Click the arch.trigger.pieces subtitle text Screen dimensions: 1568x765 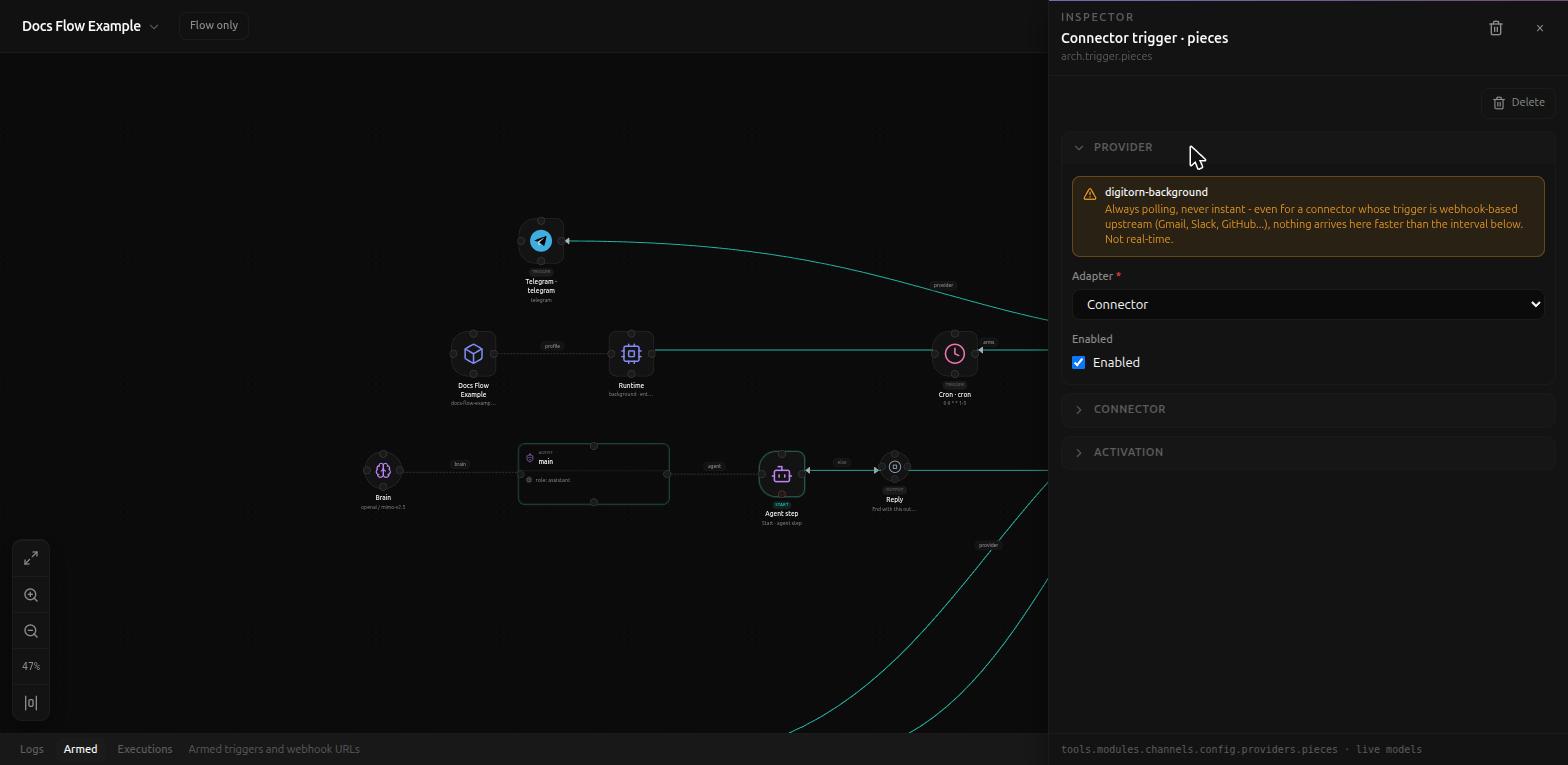click(1107, 56)
